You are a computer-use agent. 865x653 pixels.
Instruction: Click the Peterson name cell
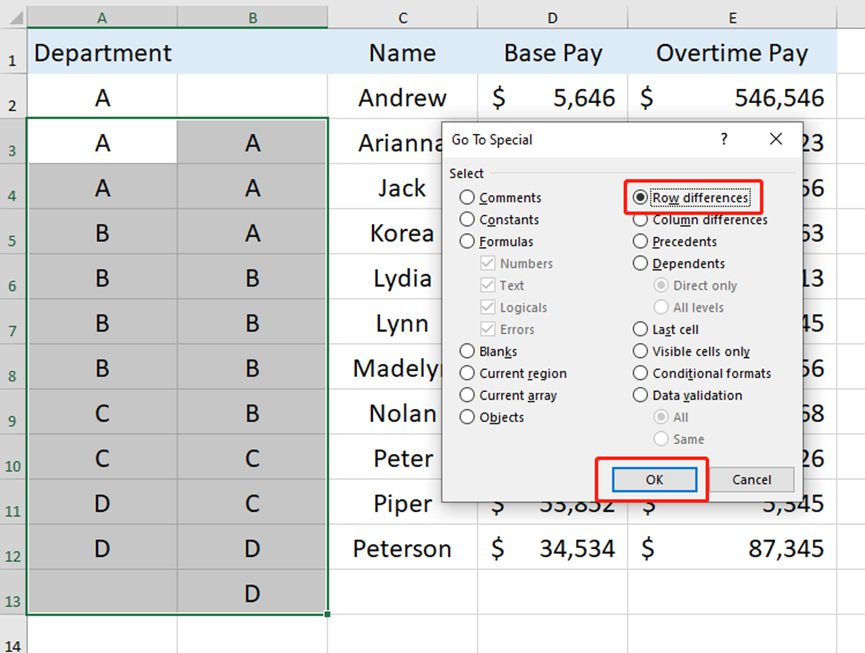click(403, 548)
